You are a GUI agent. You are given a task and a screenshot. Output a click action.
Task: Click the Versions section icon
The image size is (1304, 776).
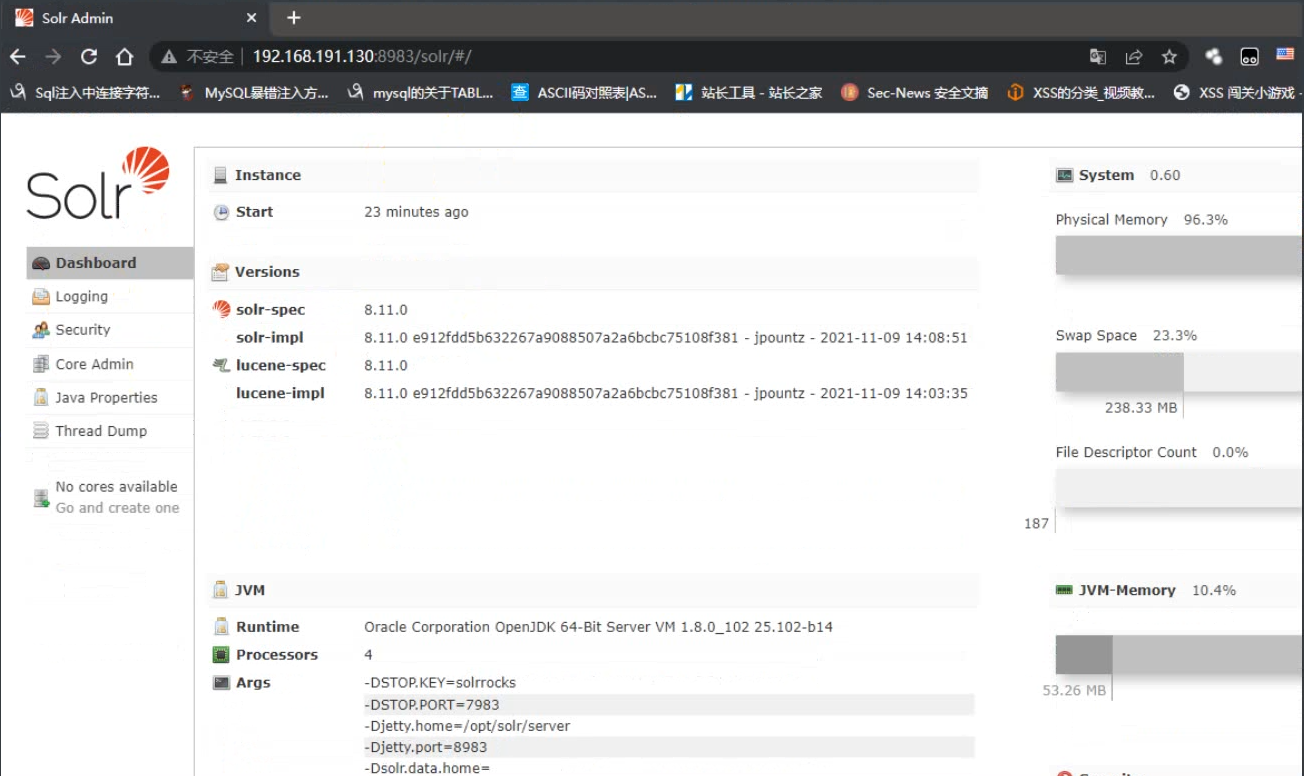pyautogui.click(x=220, y=272)
